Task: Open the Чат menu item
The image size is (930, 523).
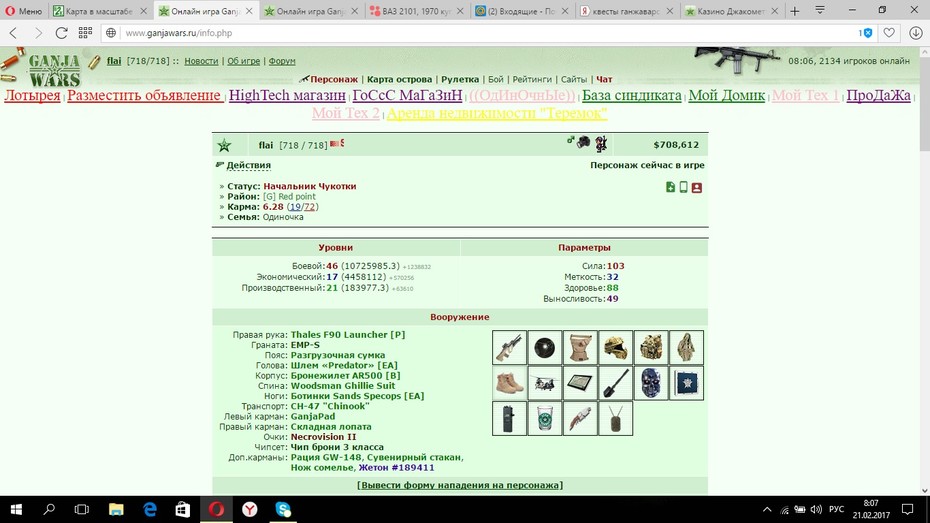Action: pyautogui.click(x=604, y=79)
